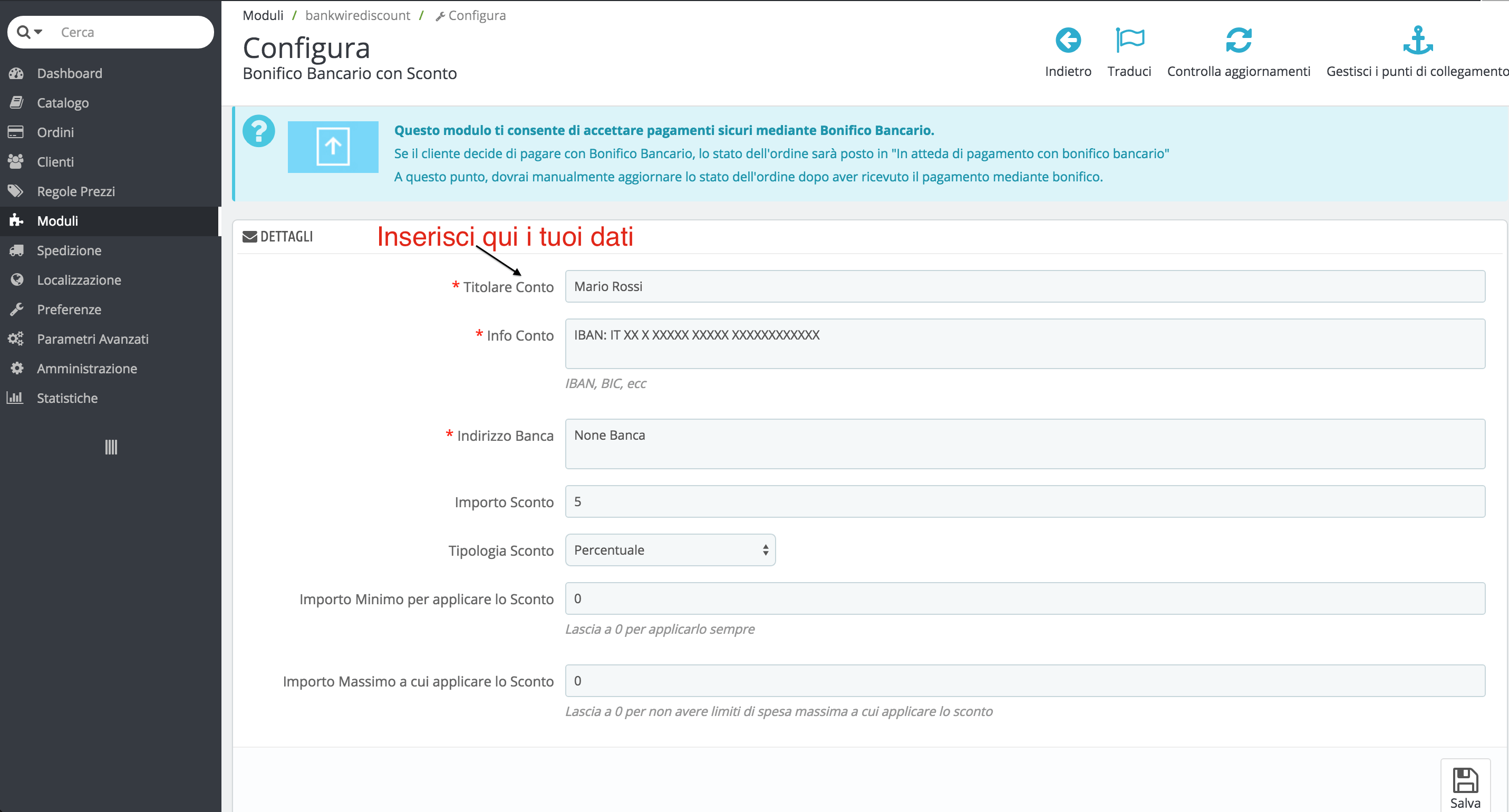Click the help question mark icon
The height and width of the screenshot is (812, 1509).
[x=259, y=130]
